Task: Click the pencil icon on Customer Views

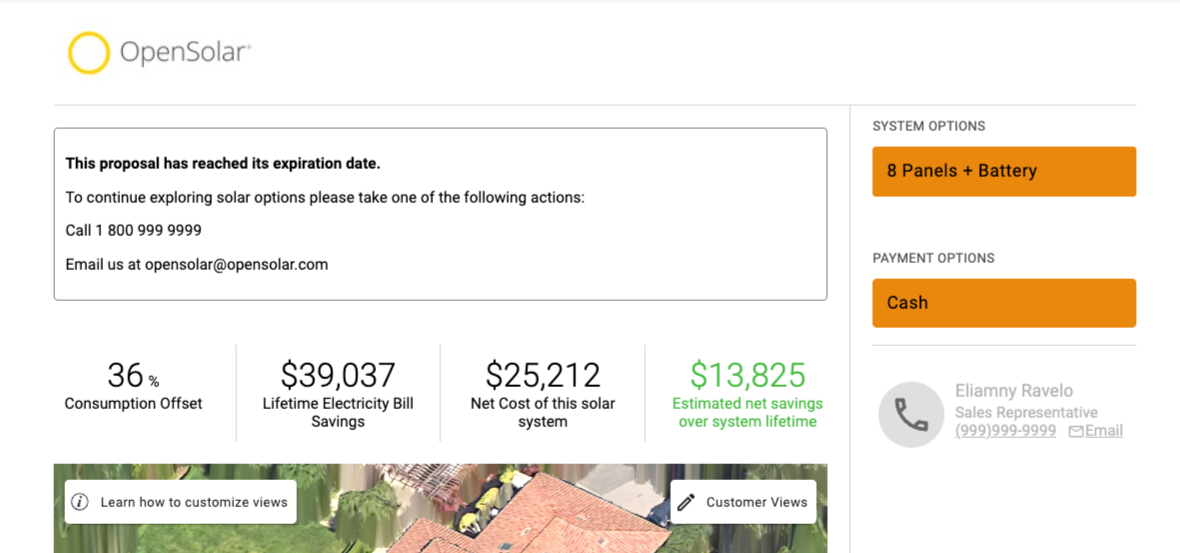Action: (686, 502)
